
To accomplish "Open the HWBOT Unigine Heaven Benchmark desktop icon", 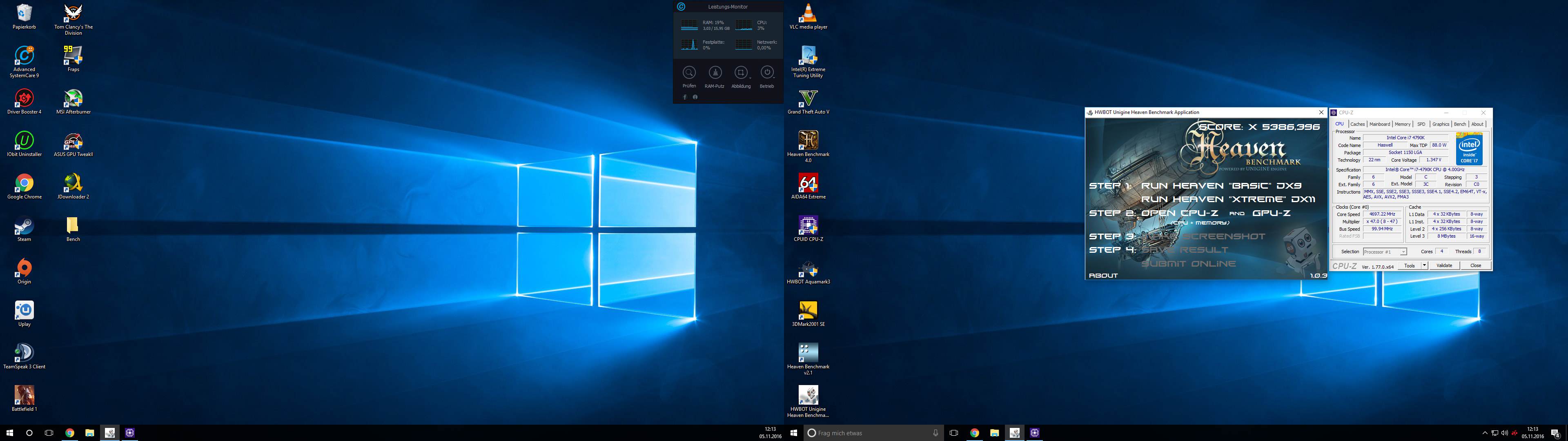I will point(808,402).
